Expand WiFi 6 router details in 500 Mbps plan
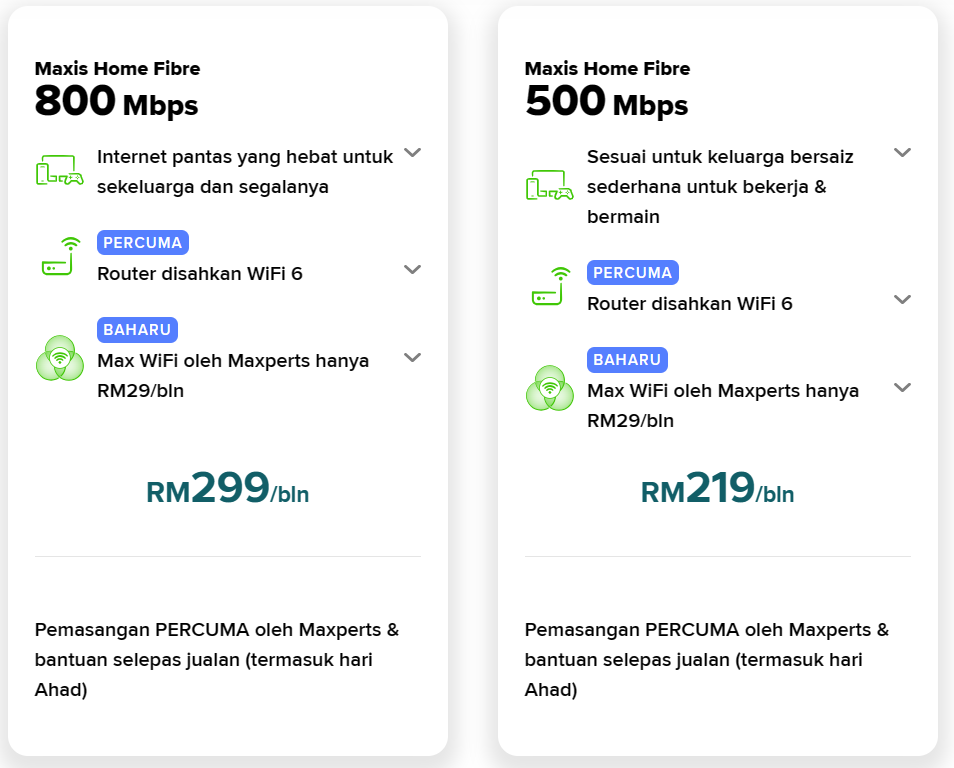The image size is (954, 768). click(x=902, y=300)
